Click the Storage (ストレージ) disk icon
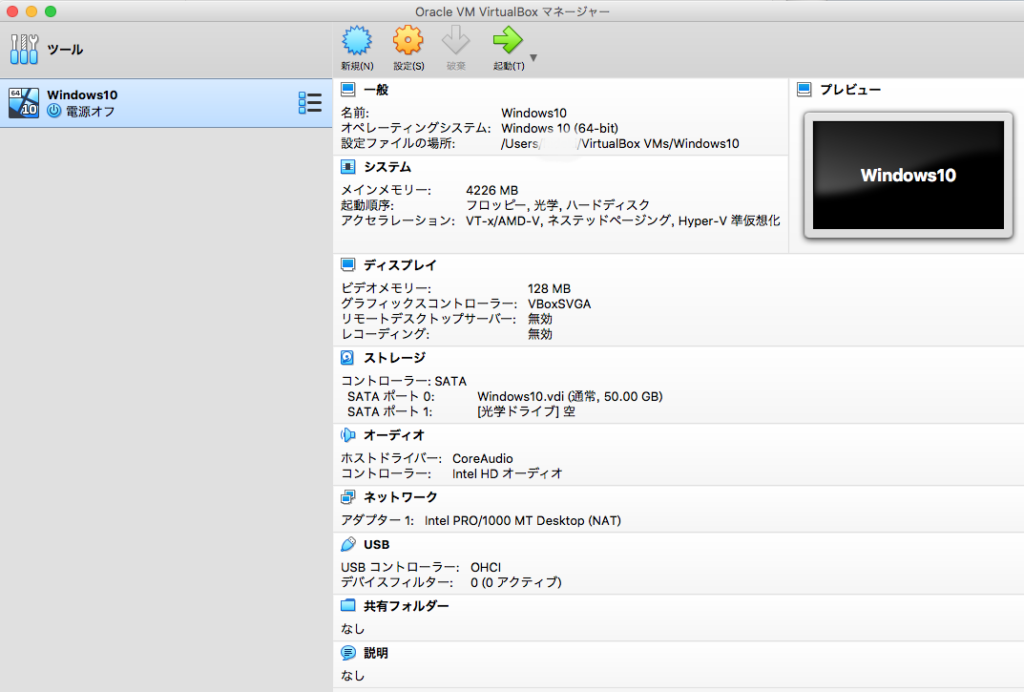The height and width of the screenshot is (692, 1024). (348, 358)
